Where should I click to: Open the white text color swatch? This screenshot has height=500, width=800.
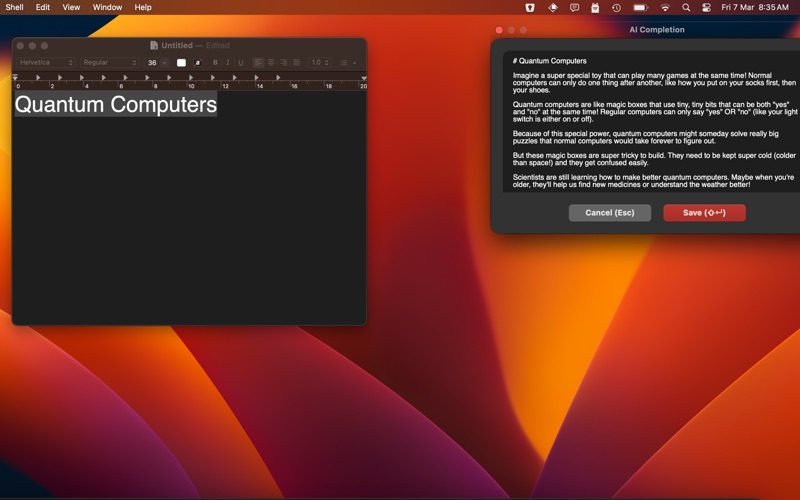pos(181,63)
